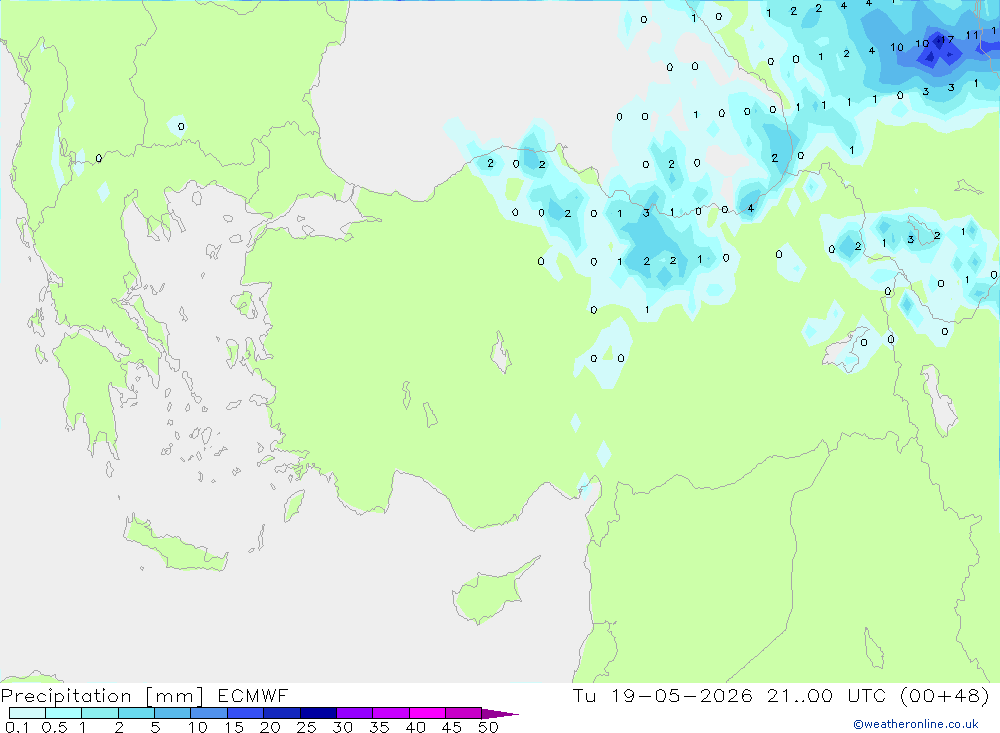
Task: Click the legend arrow tip above 50
Action: click(500, 713)
